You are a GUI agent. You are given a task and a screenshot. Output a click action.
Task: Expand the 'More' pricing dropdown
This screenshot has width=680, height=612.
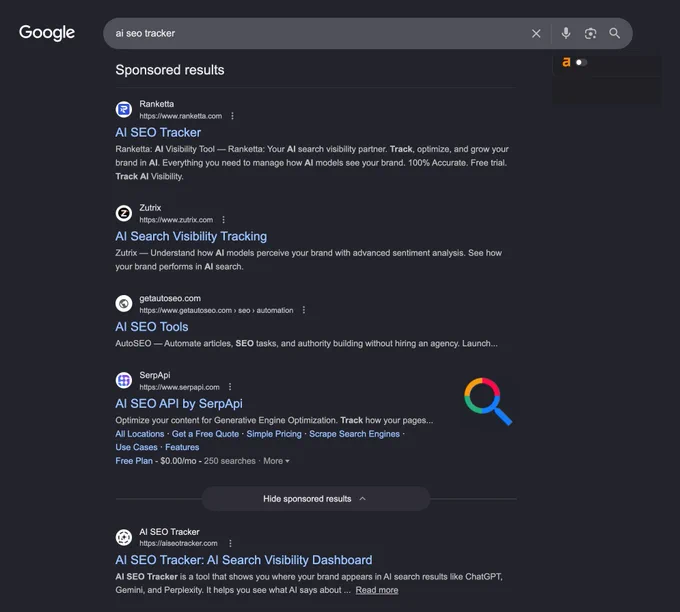[x=276, y=461]
